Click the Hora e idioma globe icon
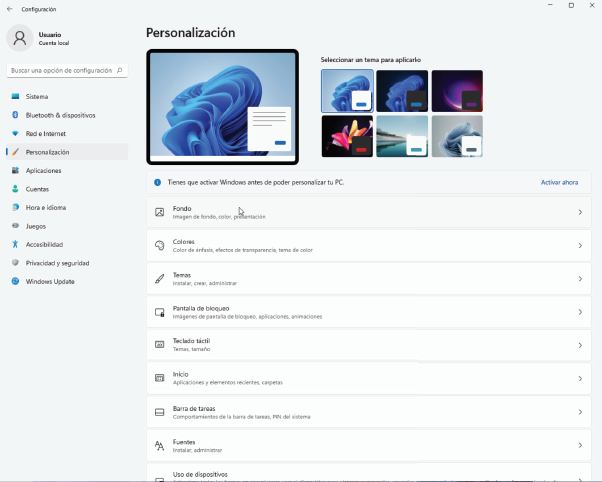The height and width of the screenshot is (482, 602). click(15, 207)
